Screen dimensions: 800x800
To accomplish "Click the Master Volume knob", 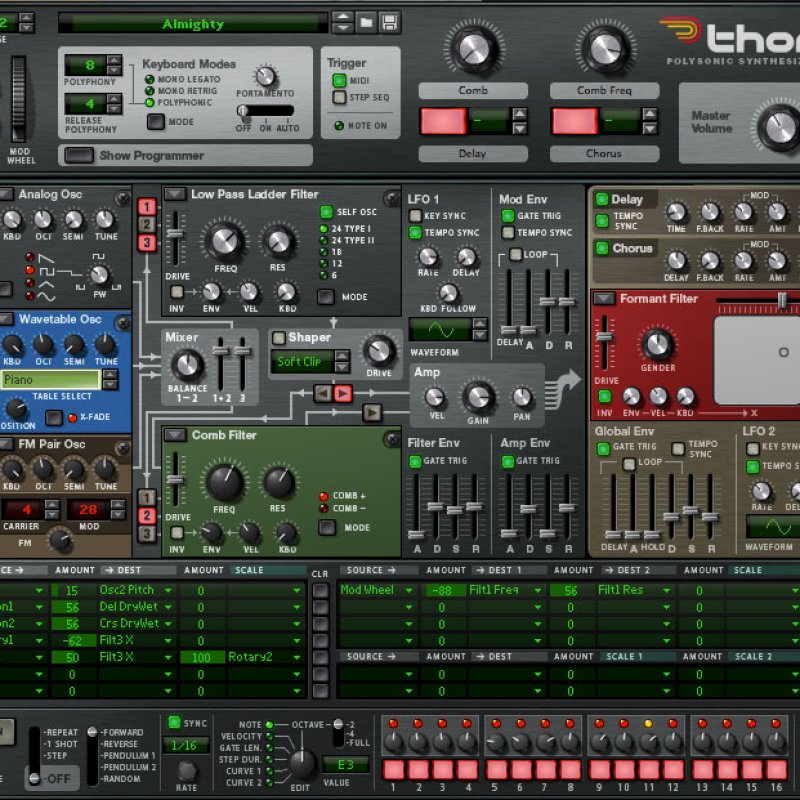I will coord(777,126).
